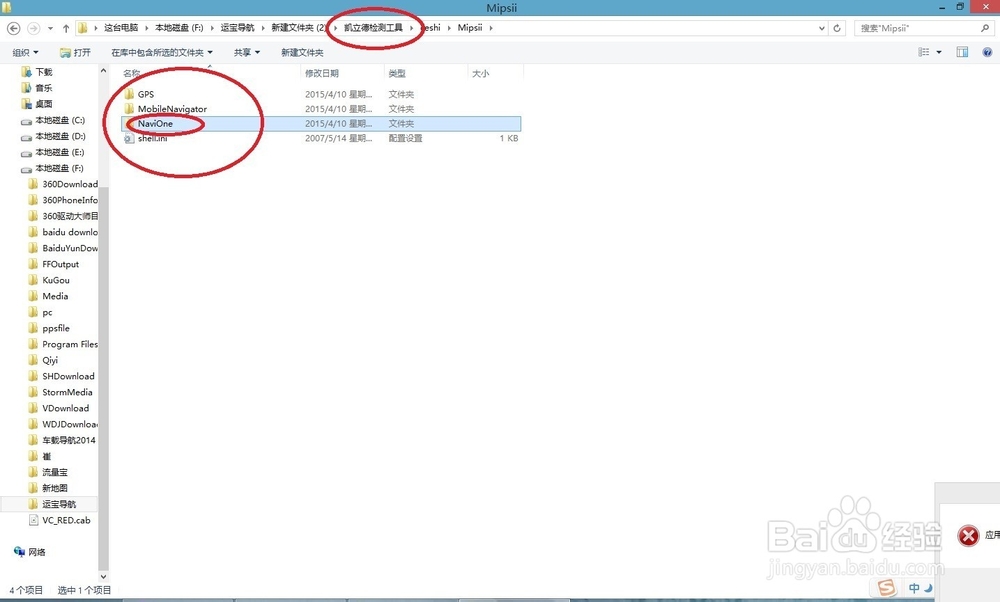Go back to the previous folder
The height and width of the screenshot is (602, 1000).
coord(13,28)
